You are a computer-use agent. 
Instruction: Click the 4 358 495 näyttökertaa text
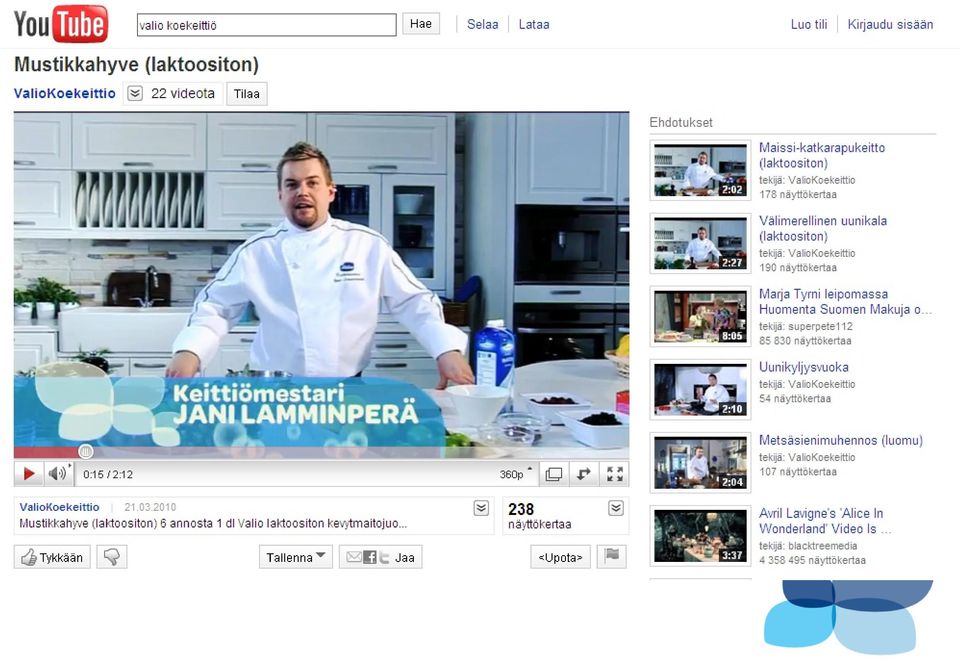[812, 560]
